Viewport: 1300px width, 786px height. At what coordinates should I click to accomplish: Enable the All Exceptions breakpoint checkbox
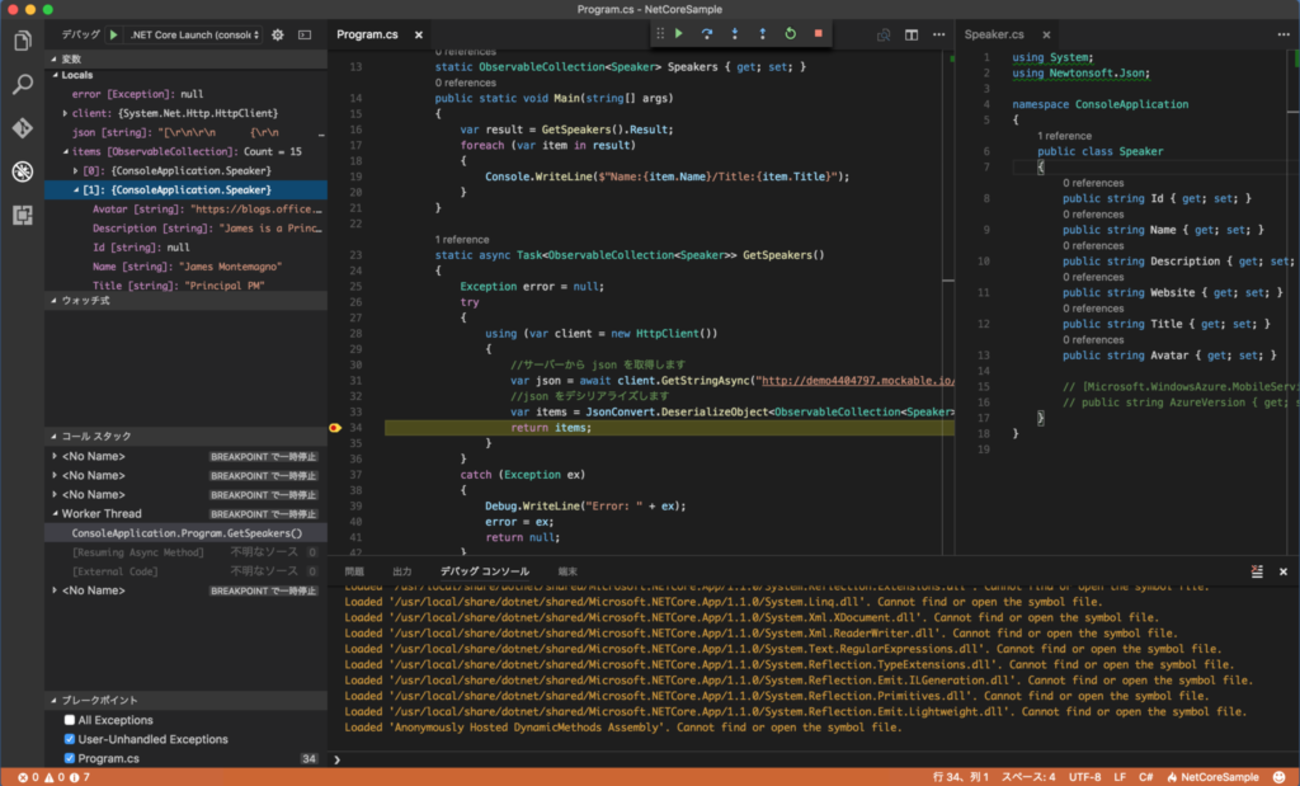[70, 720]
